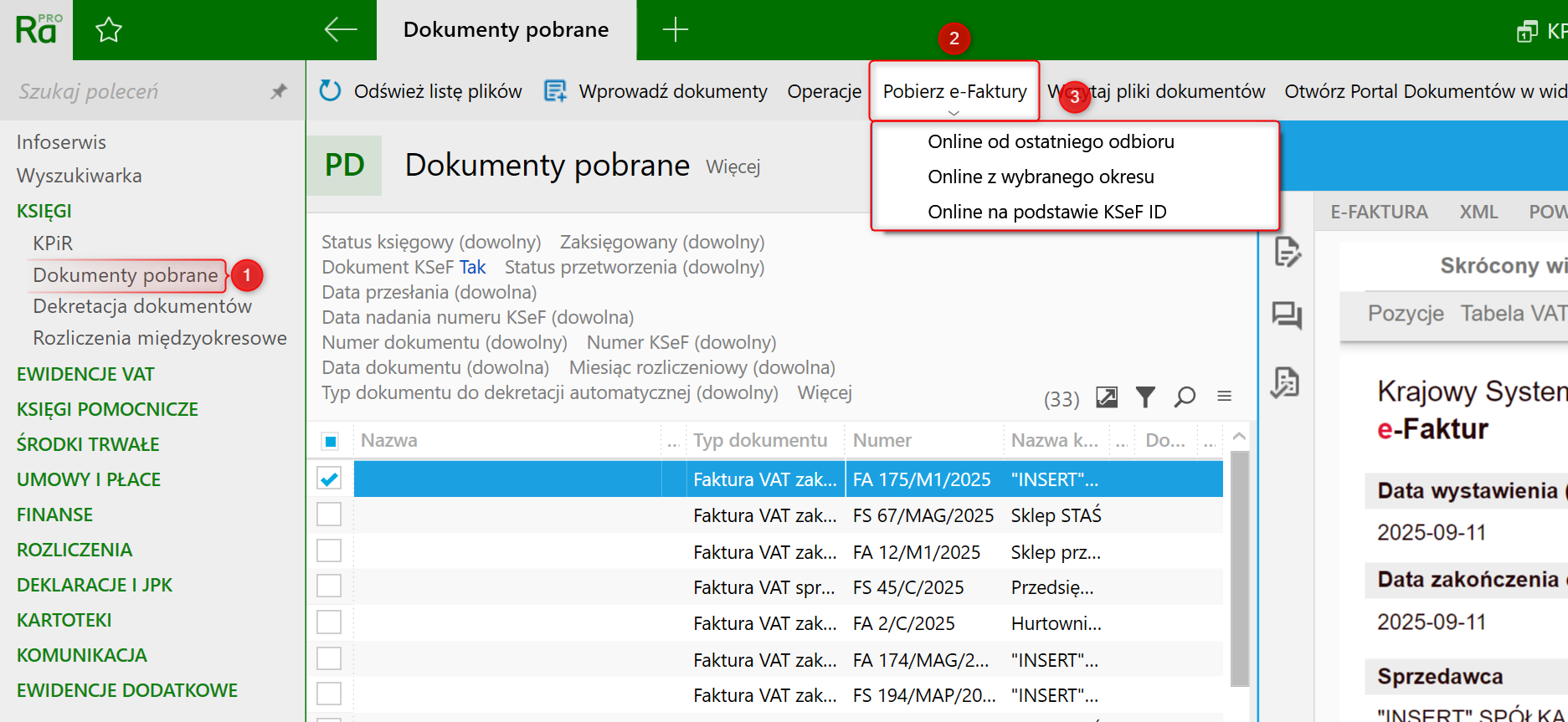Check the FA 12/M1/2025 row checkbox
The height and width of the screenshot is (722, 1568).
pyautogui.click(x=329, y=551)
